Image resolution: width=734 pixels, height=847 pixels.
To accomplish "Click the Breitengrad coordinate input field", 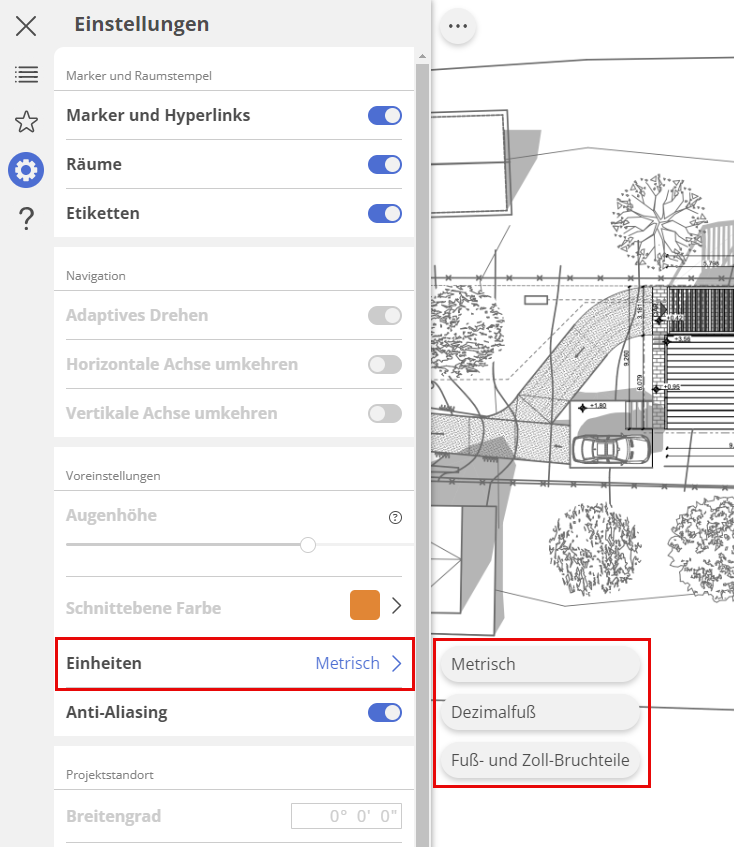I will (x=346, y=816).
